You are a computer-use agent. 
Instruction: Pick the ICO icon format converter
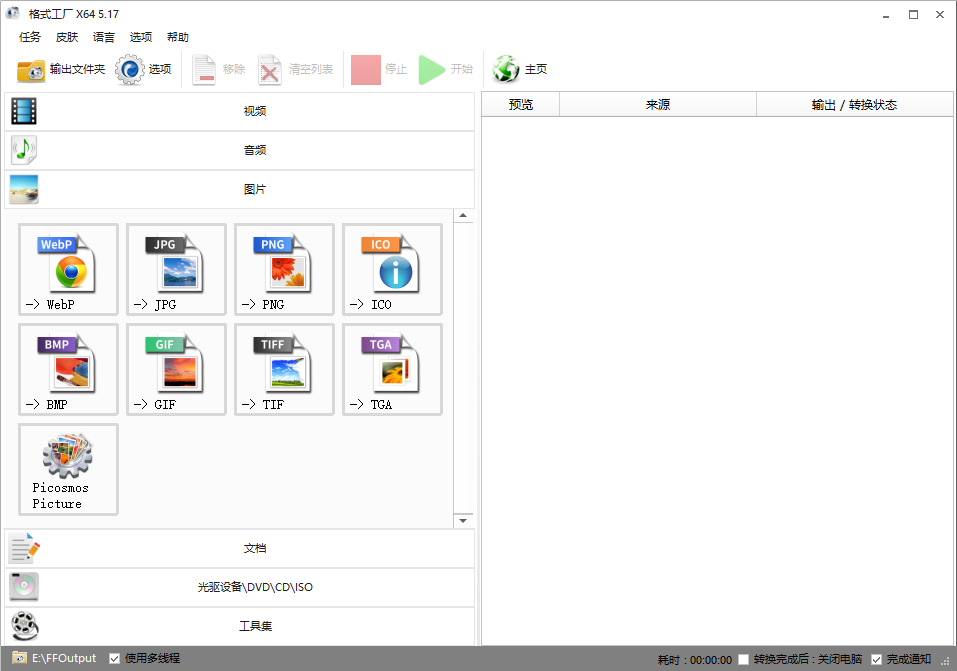[392, 269]
